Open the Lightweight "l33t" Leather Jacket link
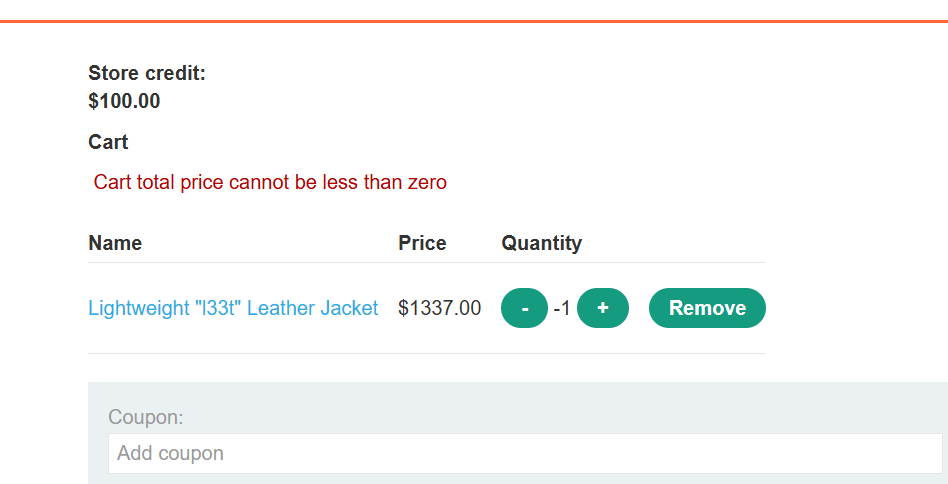Image resolution: width=948 pixels, height=484 pixels. click(233, 308)
